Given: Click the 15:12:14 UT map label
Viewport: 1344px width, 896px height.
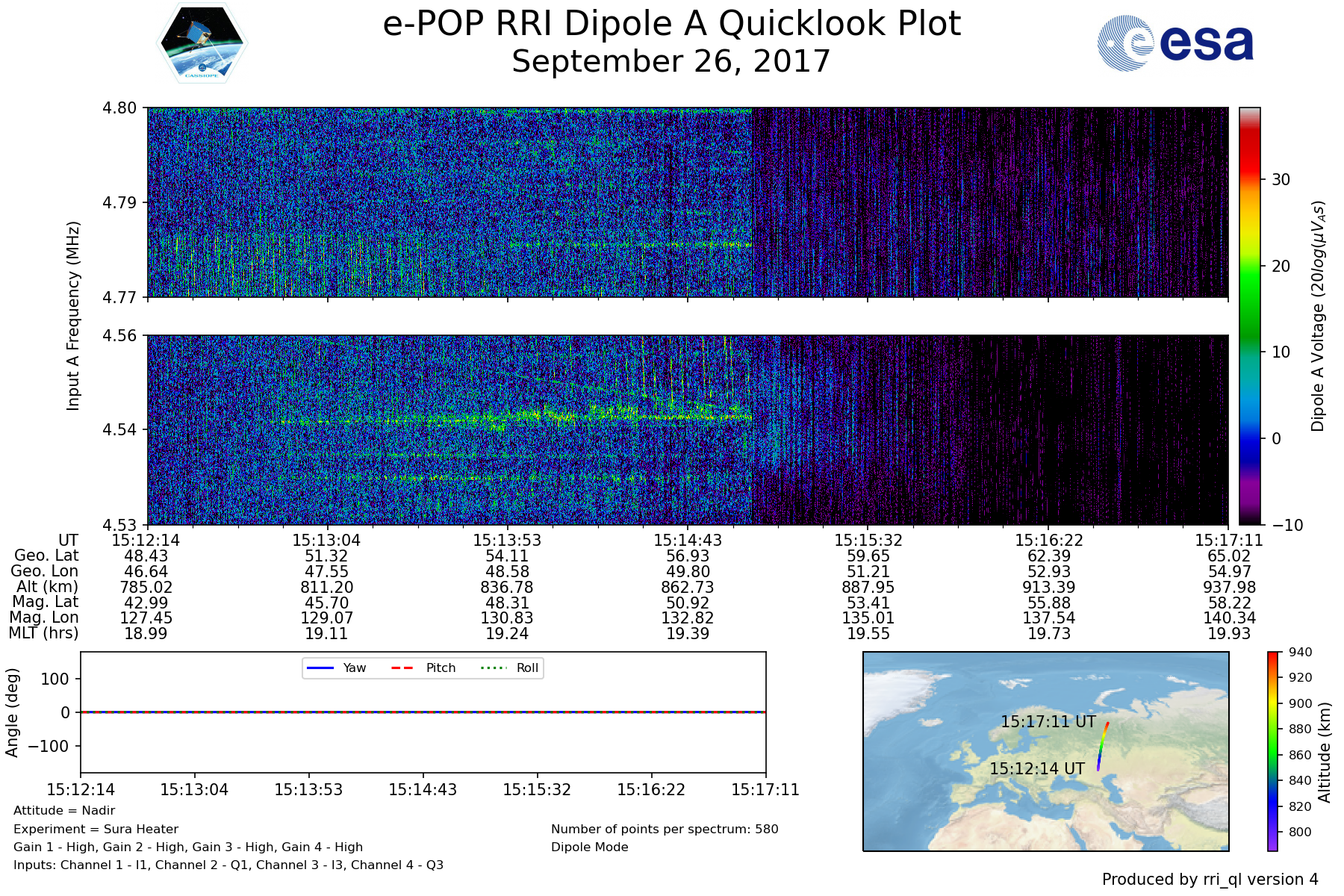Looking at the screenshot, I should pyautogui.click(x=1036, y=768).
